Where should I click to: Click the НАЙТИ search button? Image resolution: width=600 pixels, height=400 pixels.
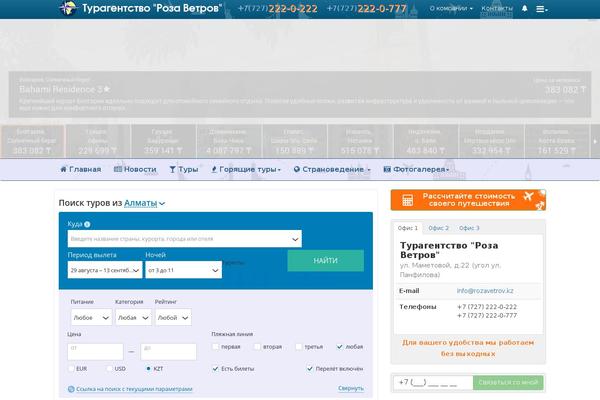click(326, 261)
